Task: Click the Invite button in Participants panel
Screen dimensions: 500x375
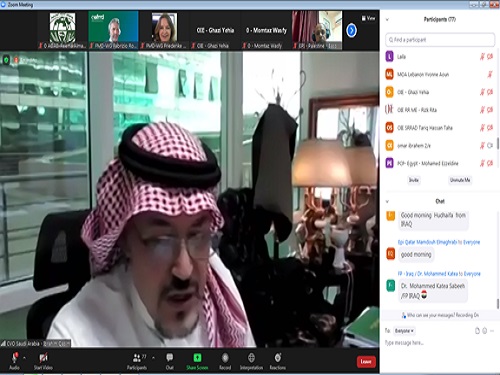Action: 414,180
